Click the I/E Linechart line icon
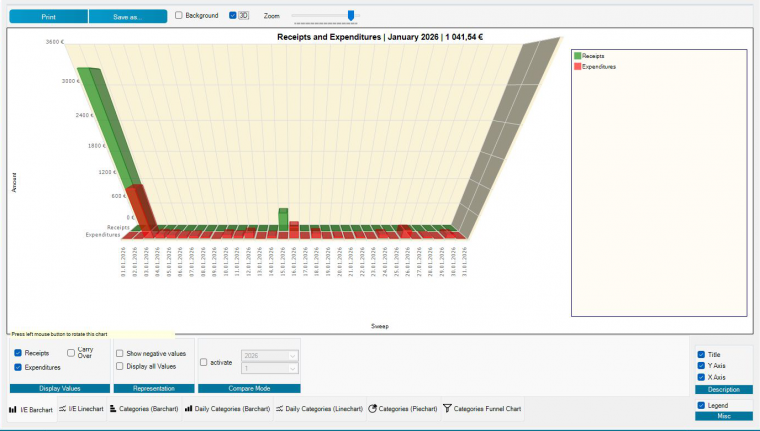This screenshot has height=431, width=760. coord(63,409)
